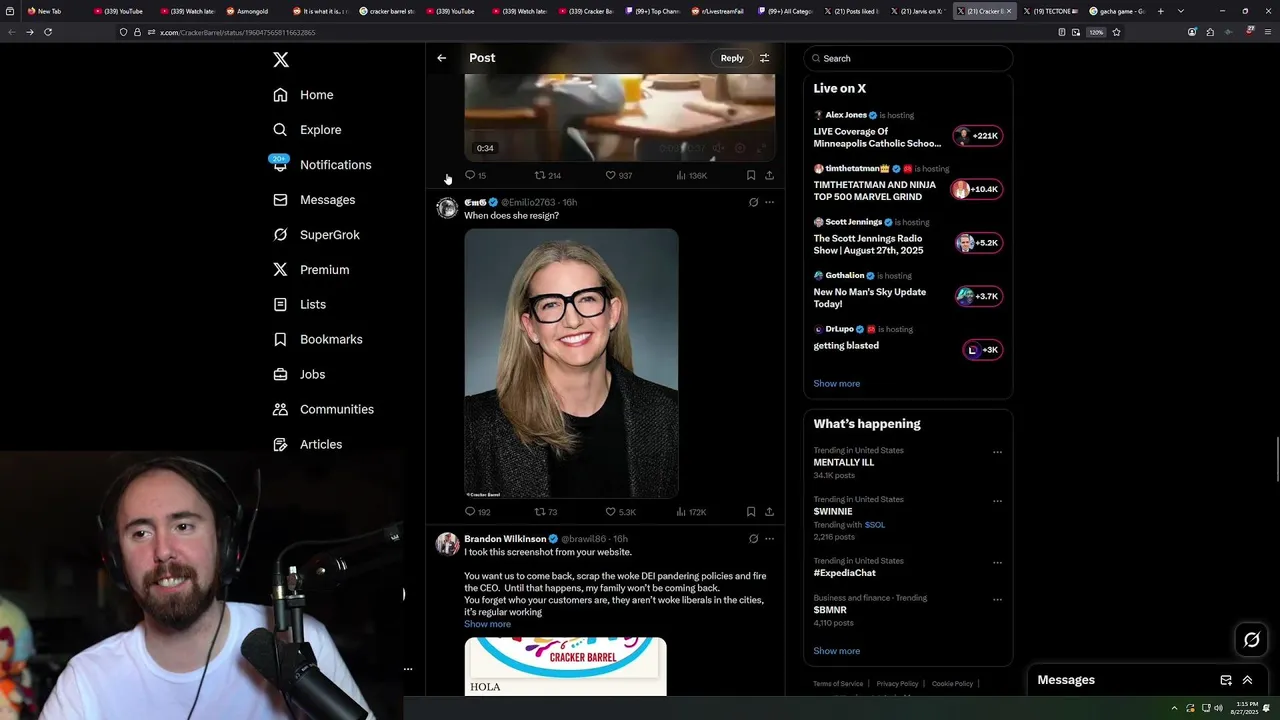Screen dimensions: 1280x720
Task: Show more under Live on X
Action: pos(836,384)
